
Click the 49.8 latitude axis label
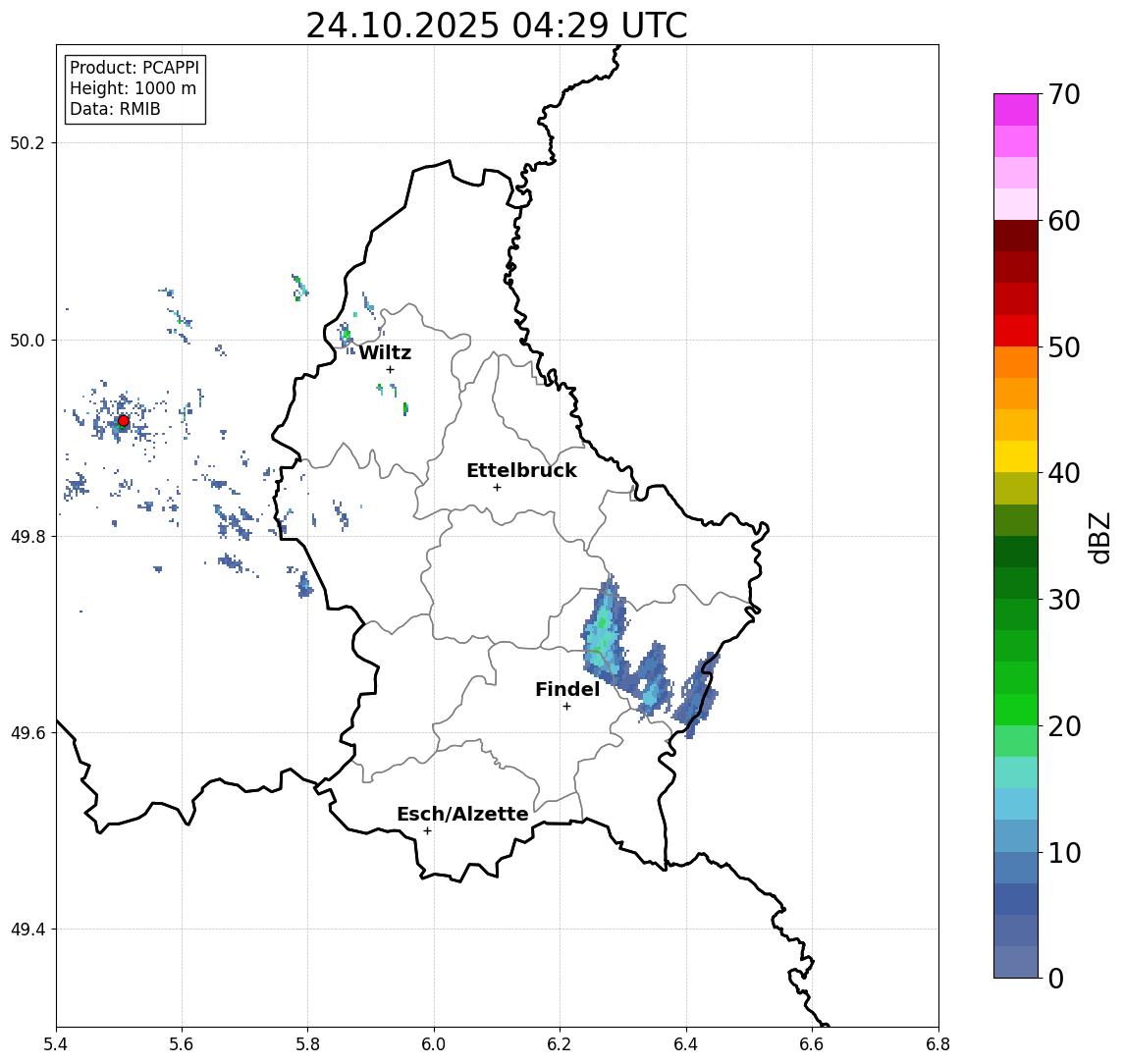tap(27, 536)
